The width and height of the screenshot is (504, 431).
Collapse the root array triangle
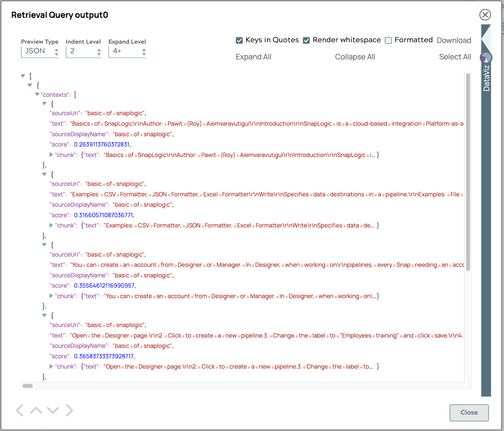tap(23, 76)
